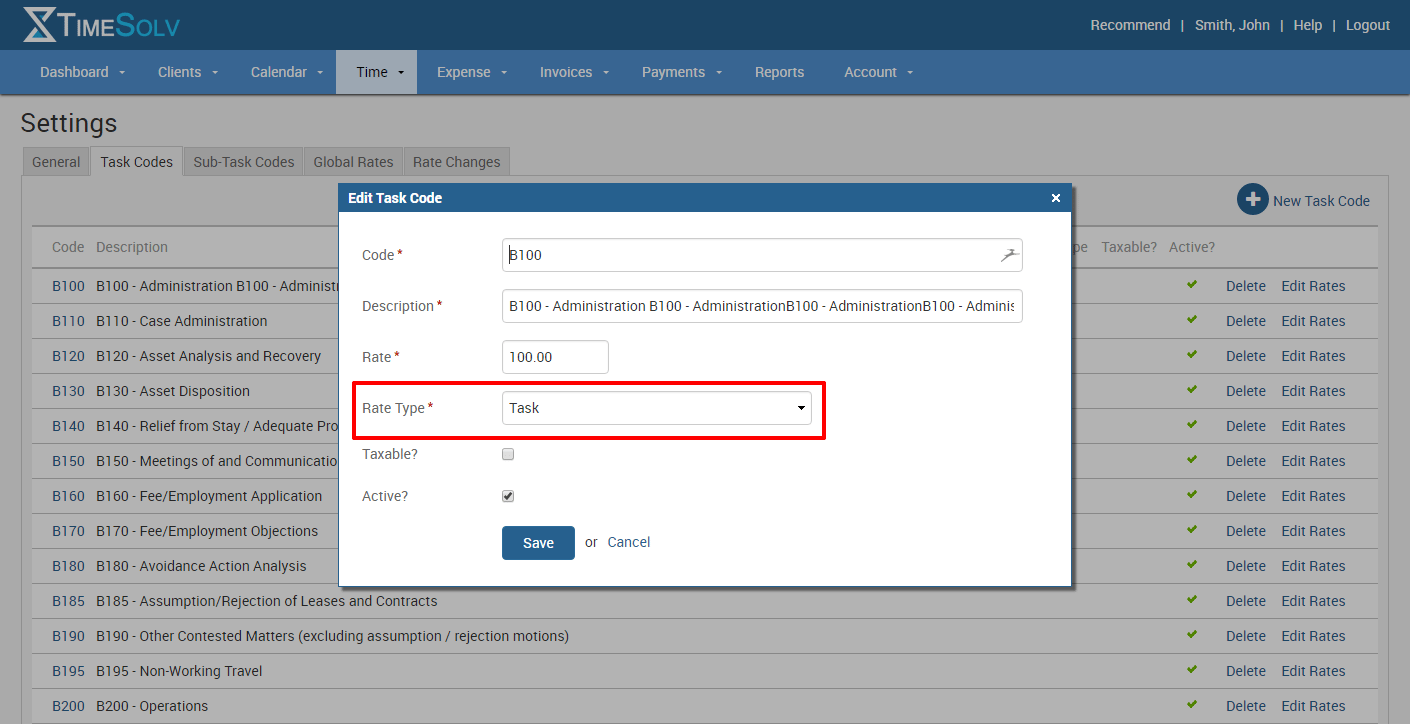
Task: Click Cancel to discard changes
Action: coord(628,541)
